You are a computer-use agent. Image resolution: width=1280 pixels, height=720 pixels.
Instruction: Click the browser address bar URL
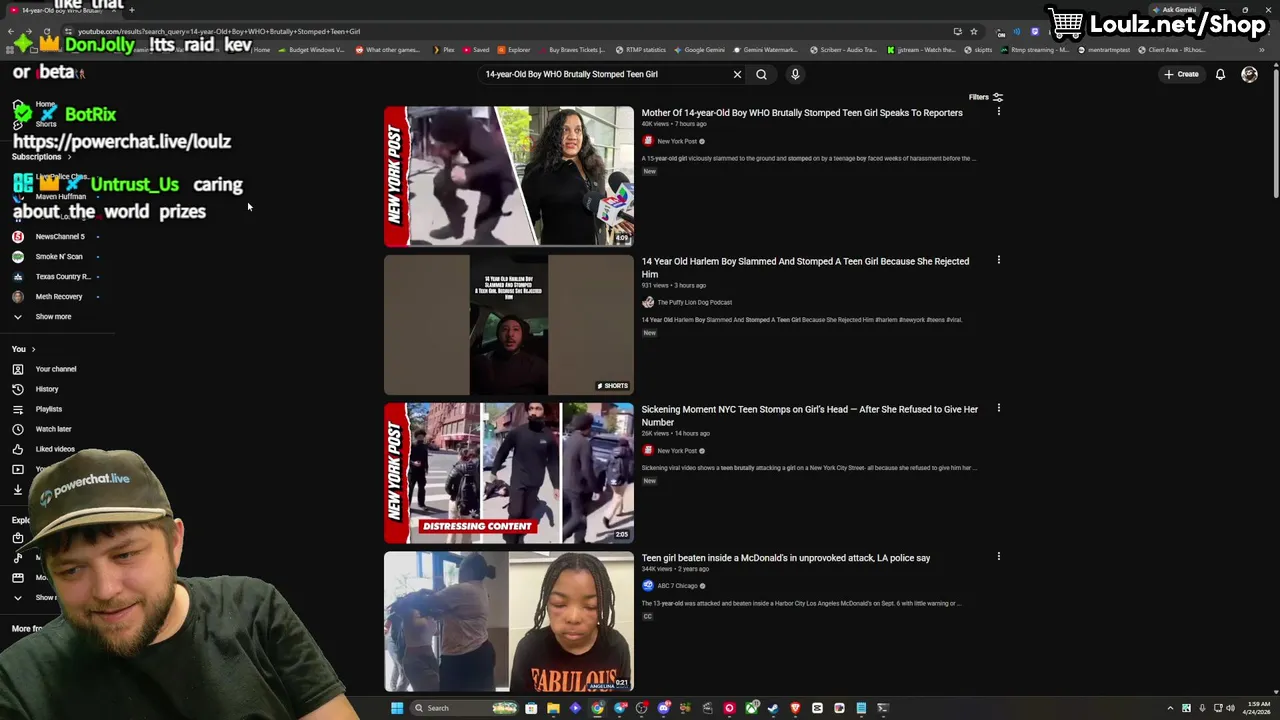219,31
